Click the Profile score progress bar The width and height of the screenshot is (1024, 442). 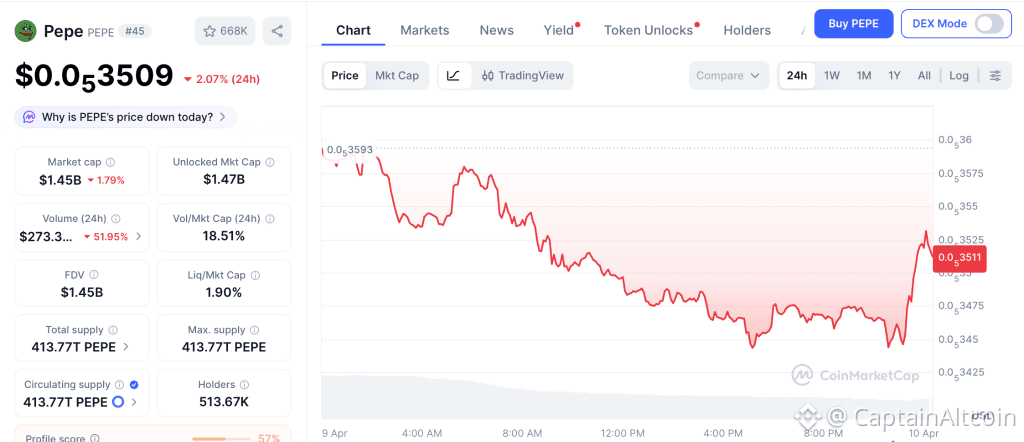click(x=221, y=438)
